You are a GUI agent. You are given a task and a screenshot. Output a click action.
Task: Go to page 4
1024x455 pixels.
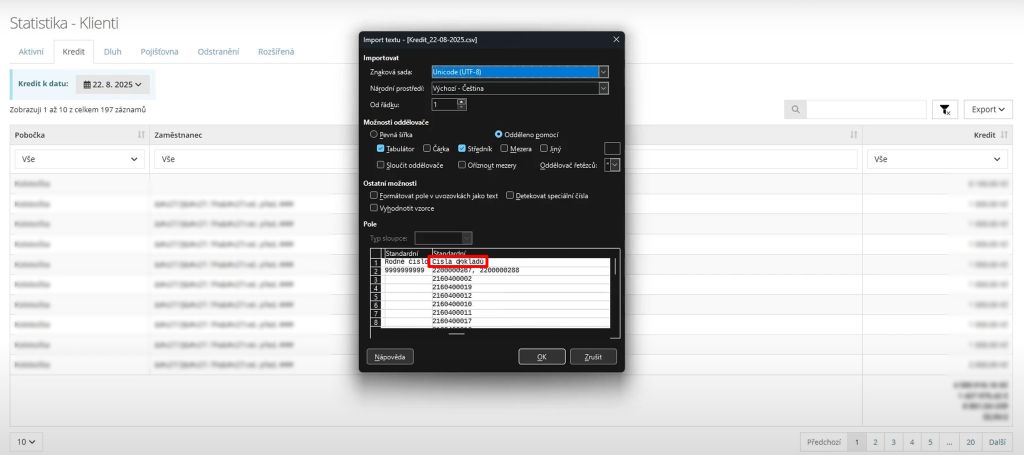coord(912,442)
